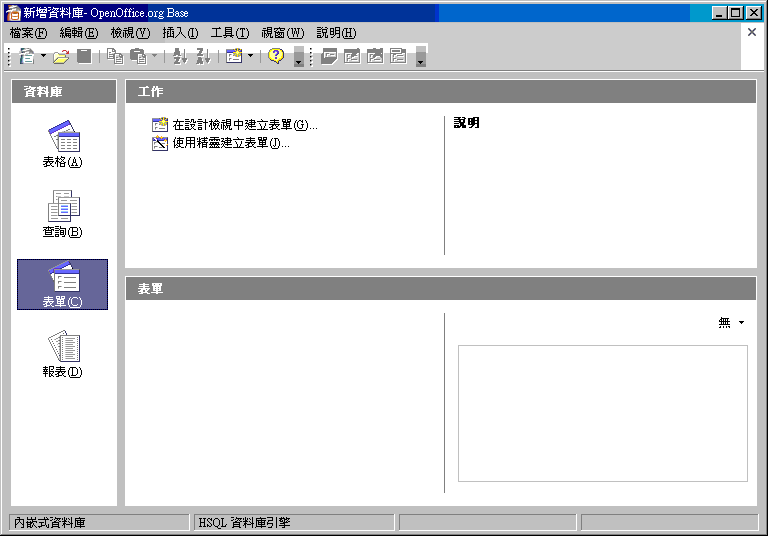Maximize the OpenOffice.org Base window

tap(736, 13)
